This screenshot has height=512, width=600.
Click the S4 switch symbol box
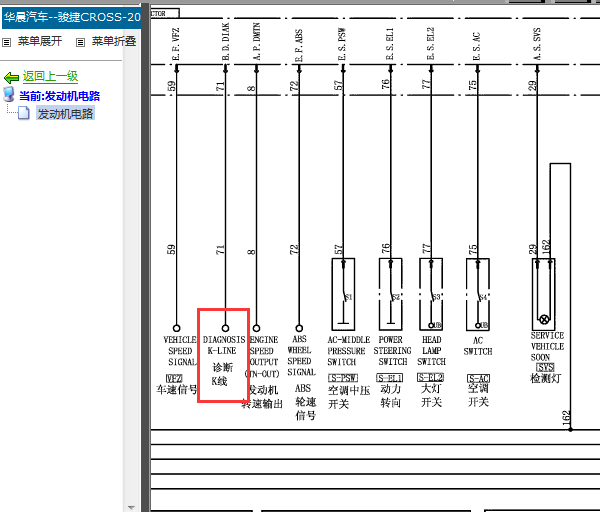(x=478, y=294)
